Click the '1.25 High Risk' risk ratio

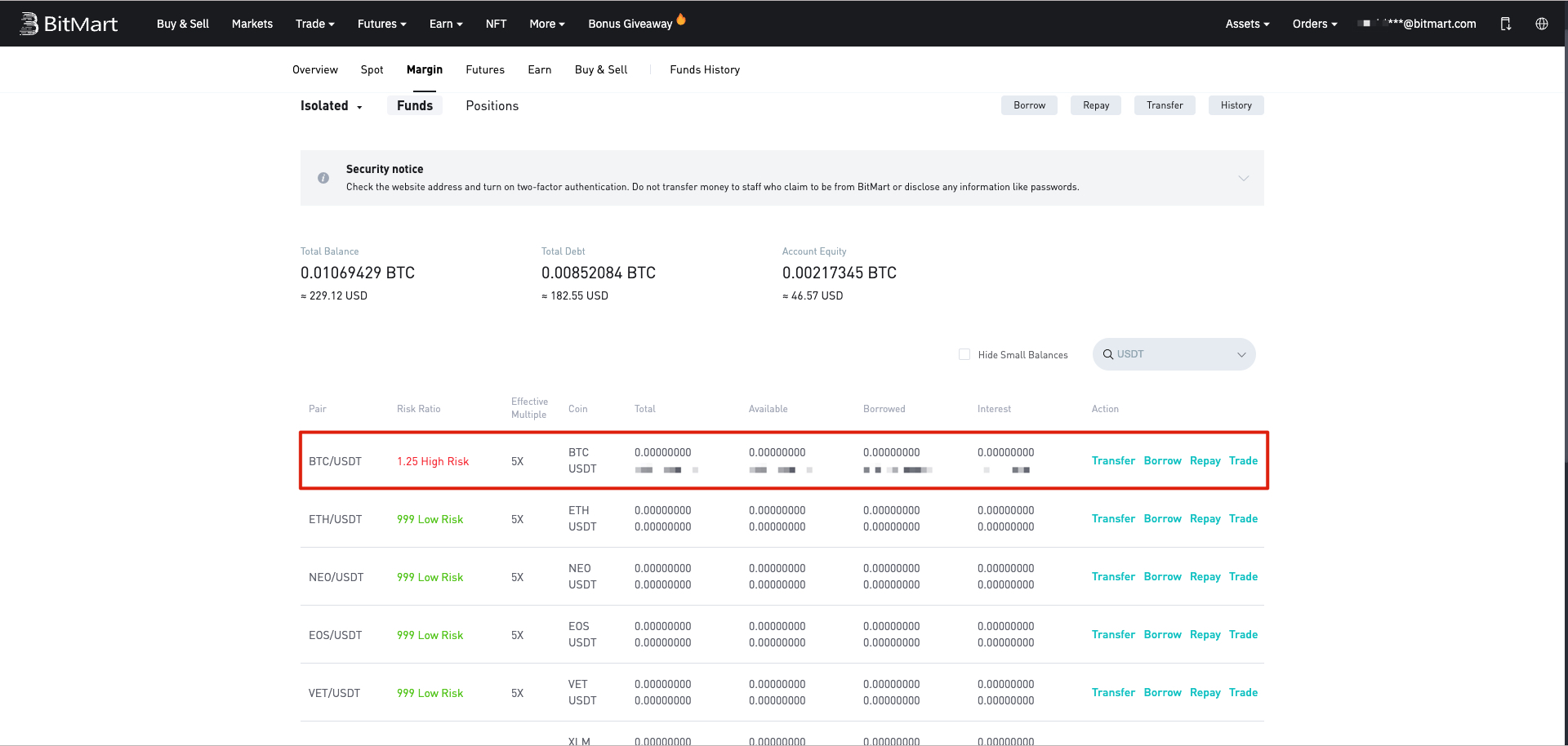coord(433,462)
